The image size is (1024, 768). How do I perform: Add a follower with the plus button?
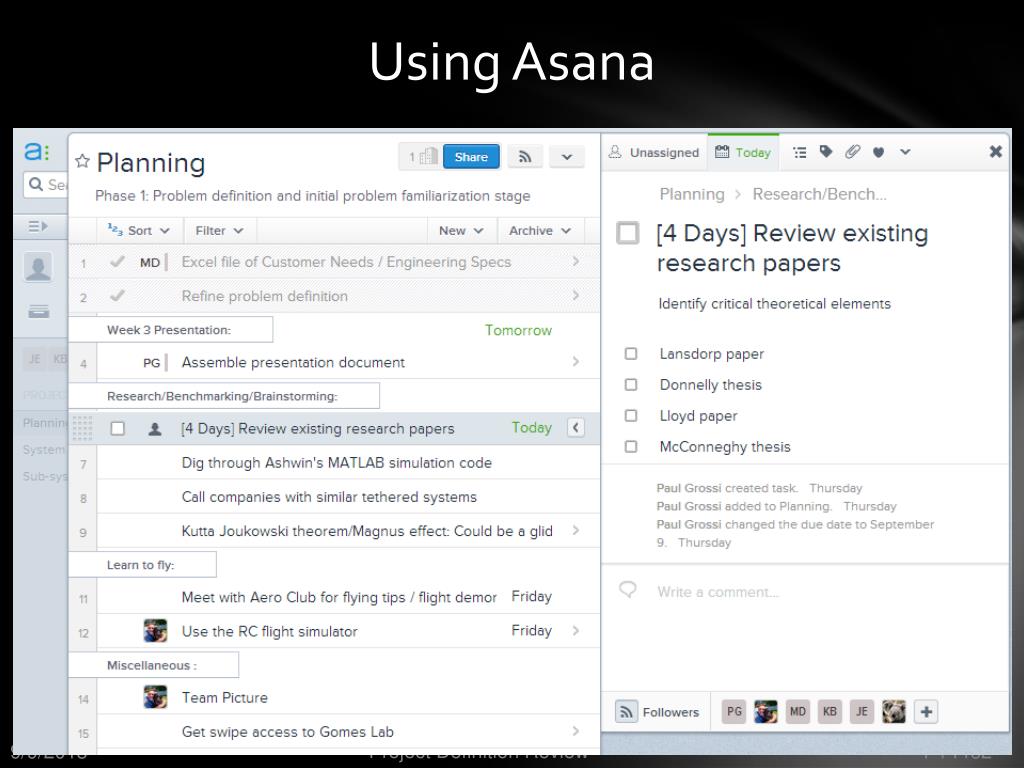tap(926, 712)
